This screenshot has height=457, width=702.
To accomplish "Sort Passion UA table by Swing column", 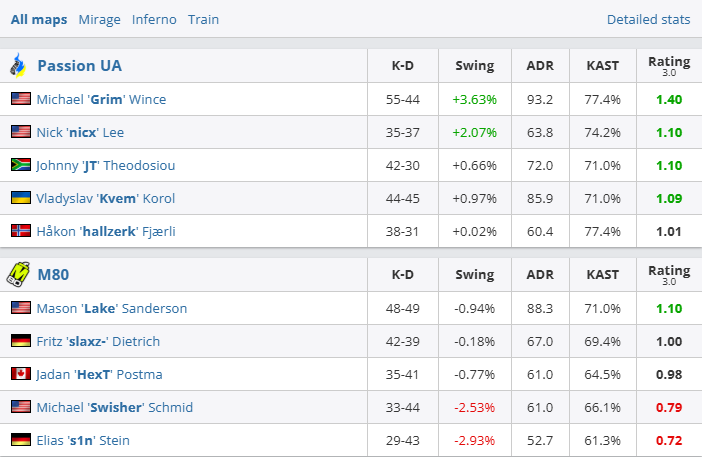I will [x=474, y=66].
